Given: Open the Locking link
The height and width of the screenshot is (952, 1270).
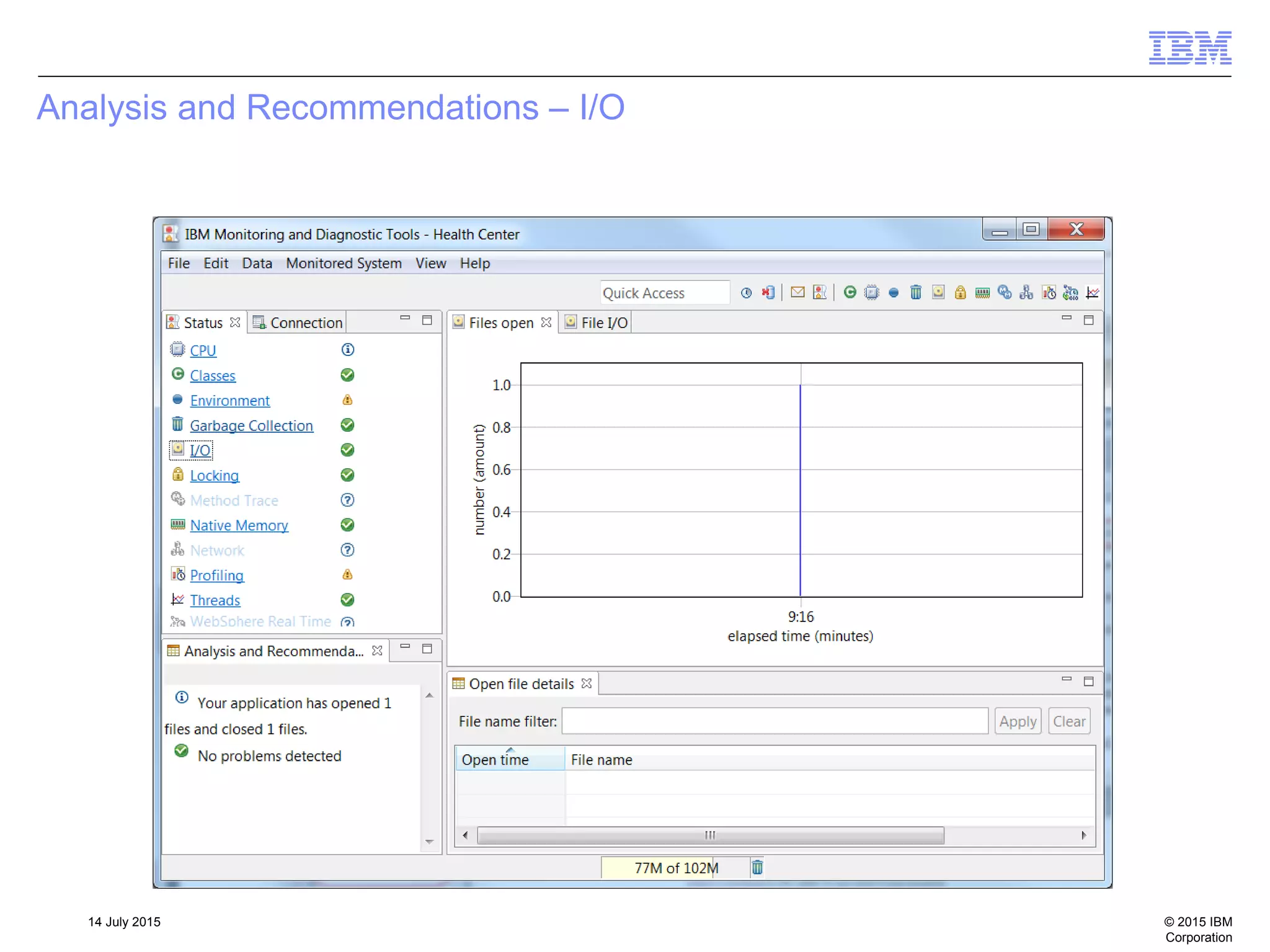Looking at the screenshot, I should coord(214,476).
